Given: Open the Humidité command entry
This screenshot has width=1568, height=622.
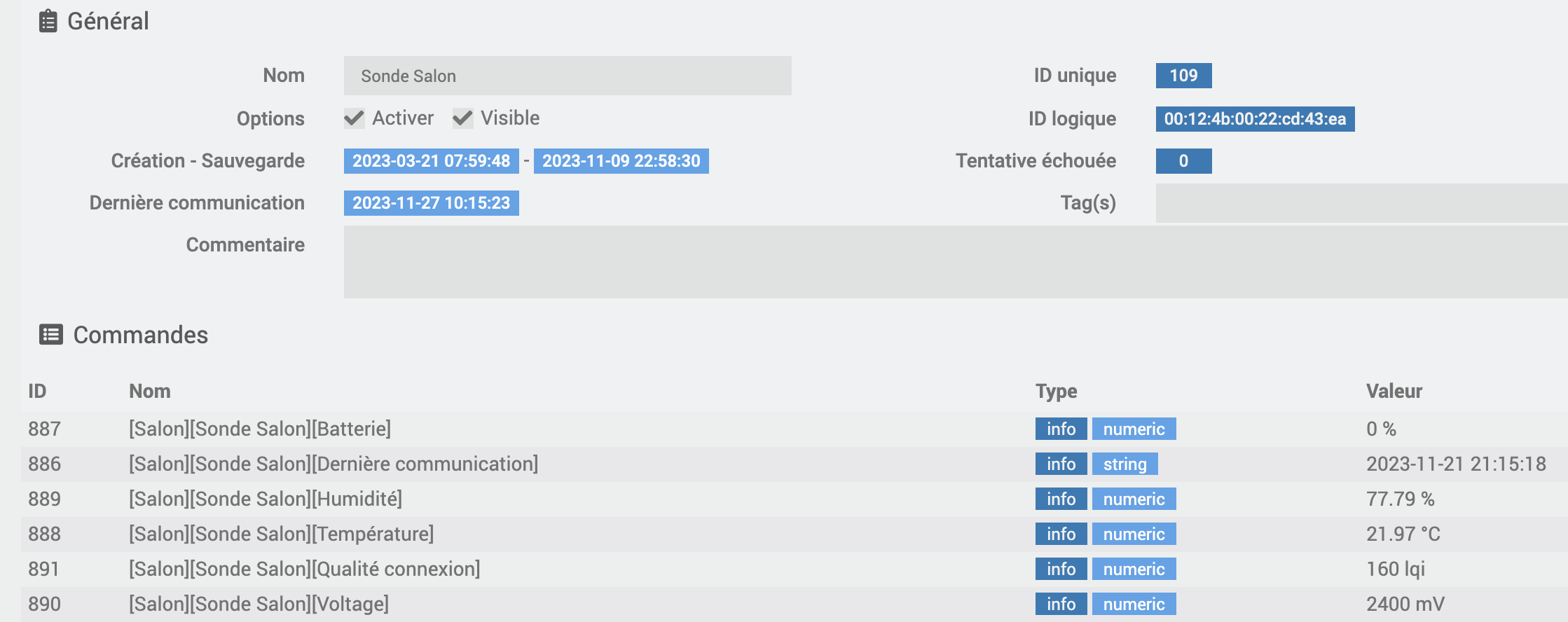Looking at the screenshot, I should tap(266, 499).
